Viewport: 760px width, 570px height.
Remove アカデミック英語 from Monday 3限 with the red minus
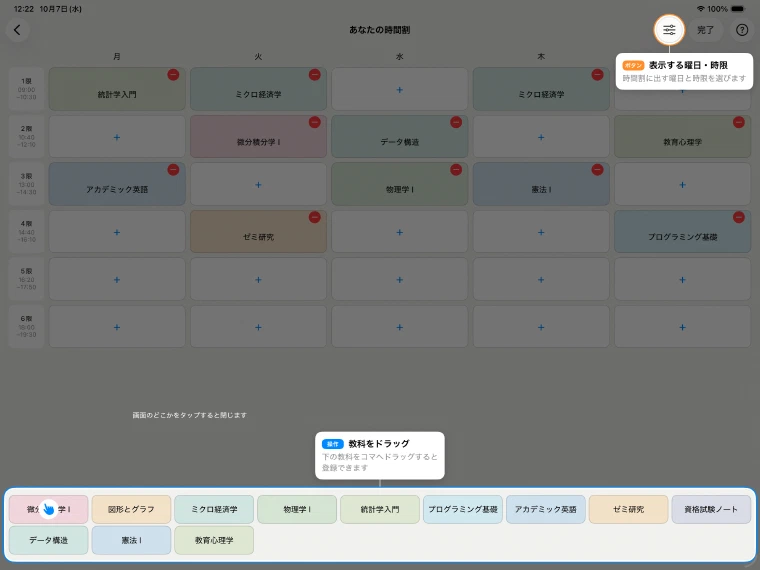click(173, 170)
